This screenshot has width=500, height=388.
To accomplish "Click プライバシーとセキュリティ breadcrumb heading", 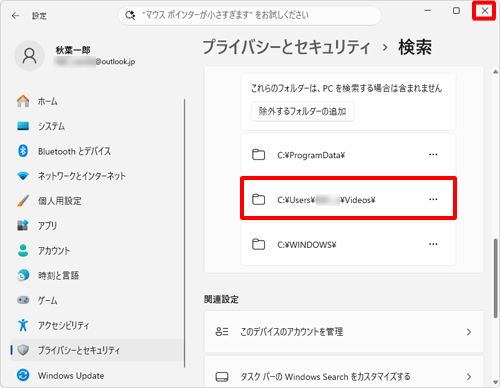I will tap(287, 47).
